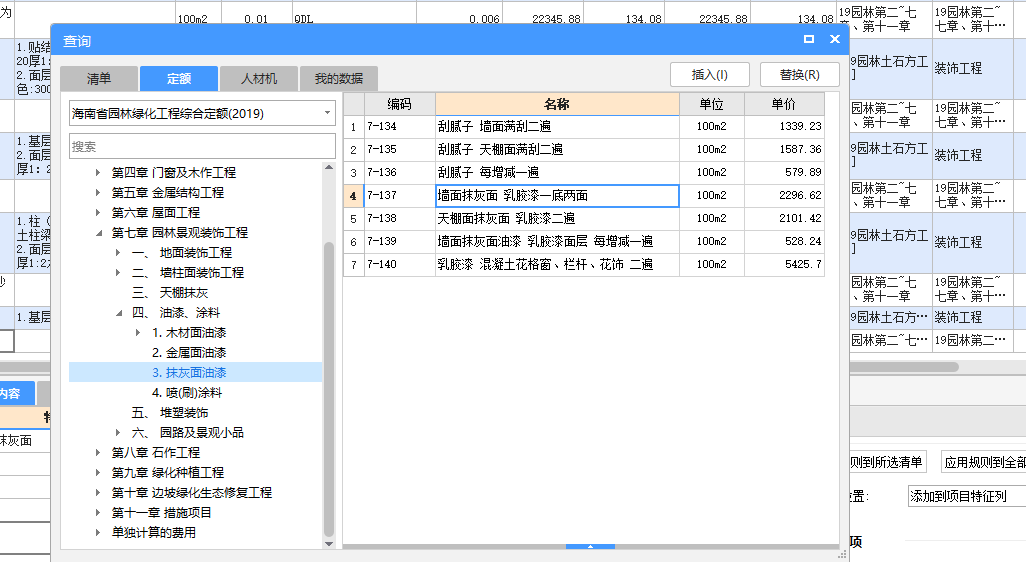This screenshot has width=1026, height=562.
Task: Select 第八章 石作工程 tree item
Action: [156, 453]
